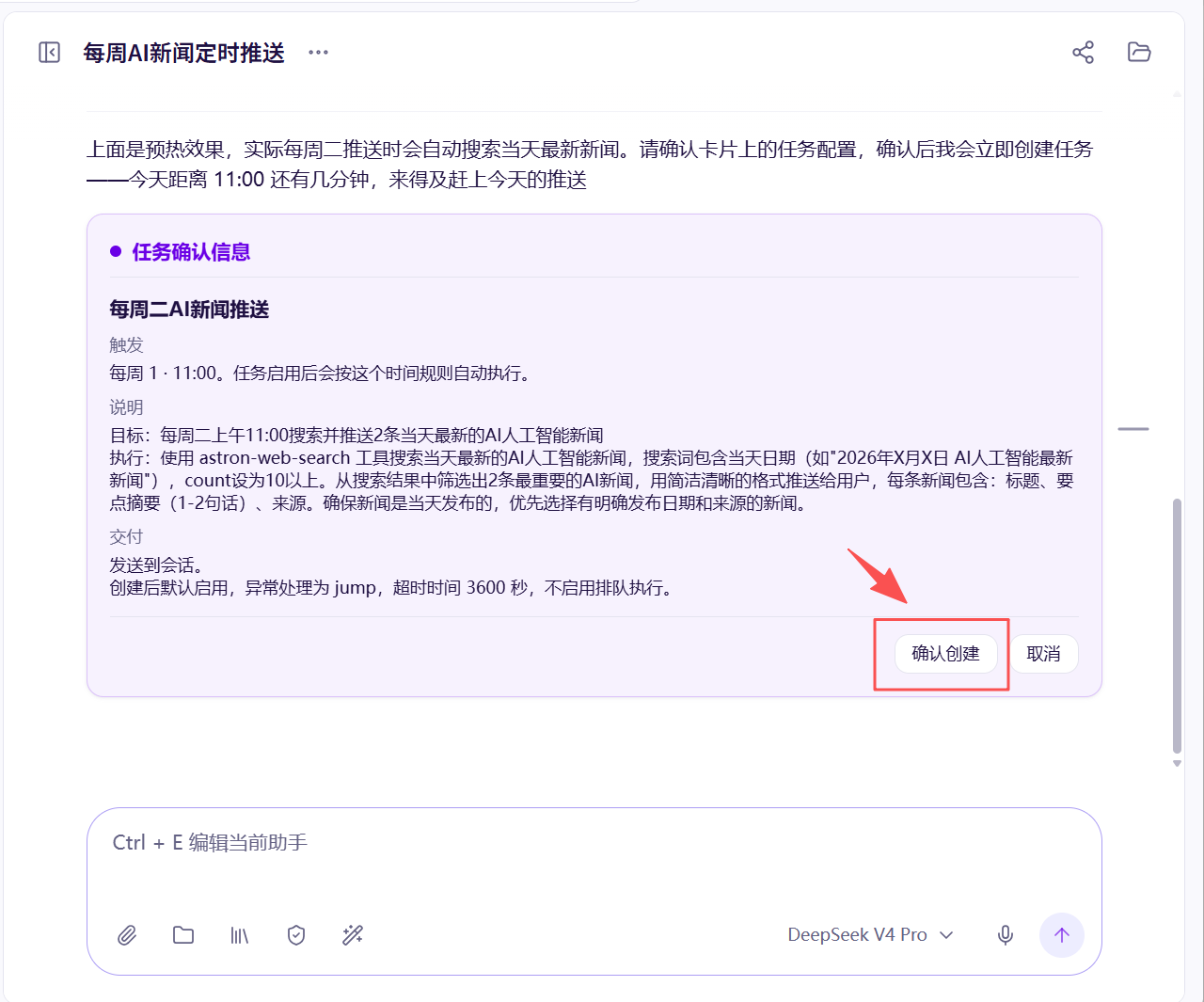
Task: Click the delivery text 发送到会话。
Action: pos(156,565)
